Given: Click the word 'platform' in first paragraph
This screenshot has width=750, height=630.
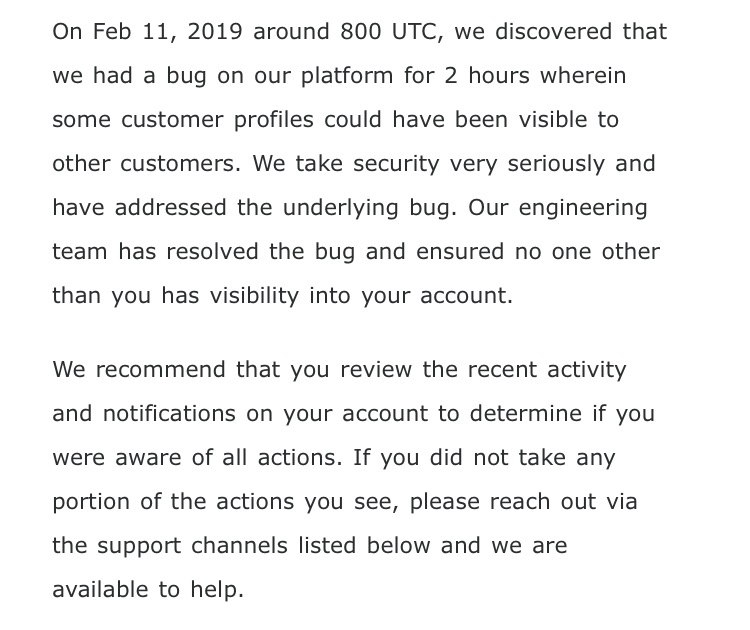Looking at the screenshot, I should 347,77.
